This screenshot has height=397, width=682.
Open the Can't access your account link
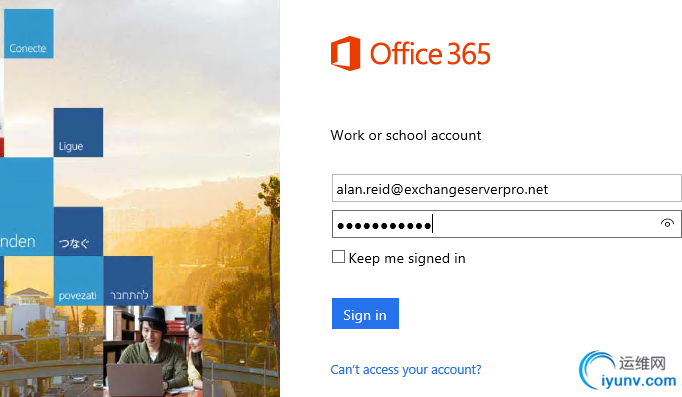pos(406,370)
